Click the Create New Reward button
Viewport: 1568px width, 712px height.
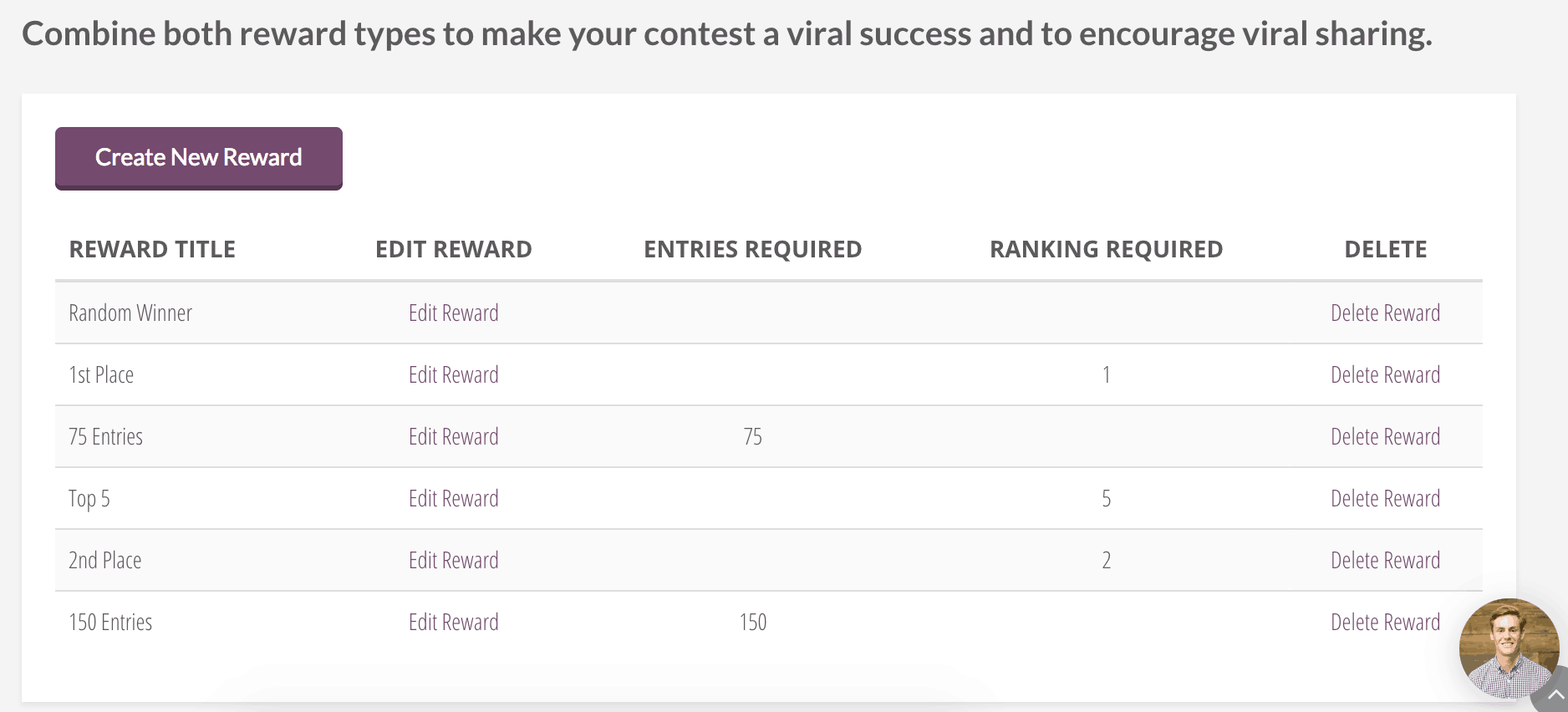(199, 158)
